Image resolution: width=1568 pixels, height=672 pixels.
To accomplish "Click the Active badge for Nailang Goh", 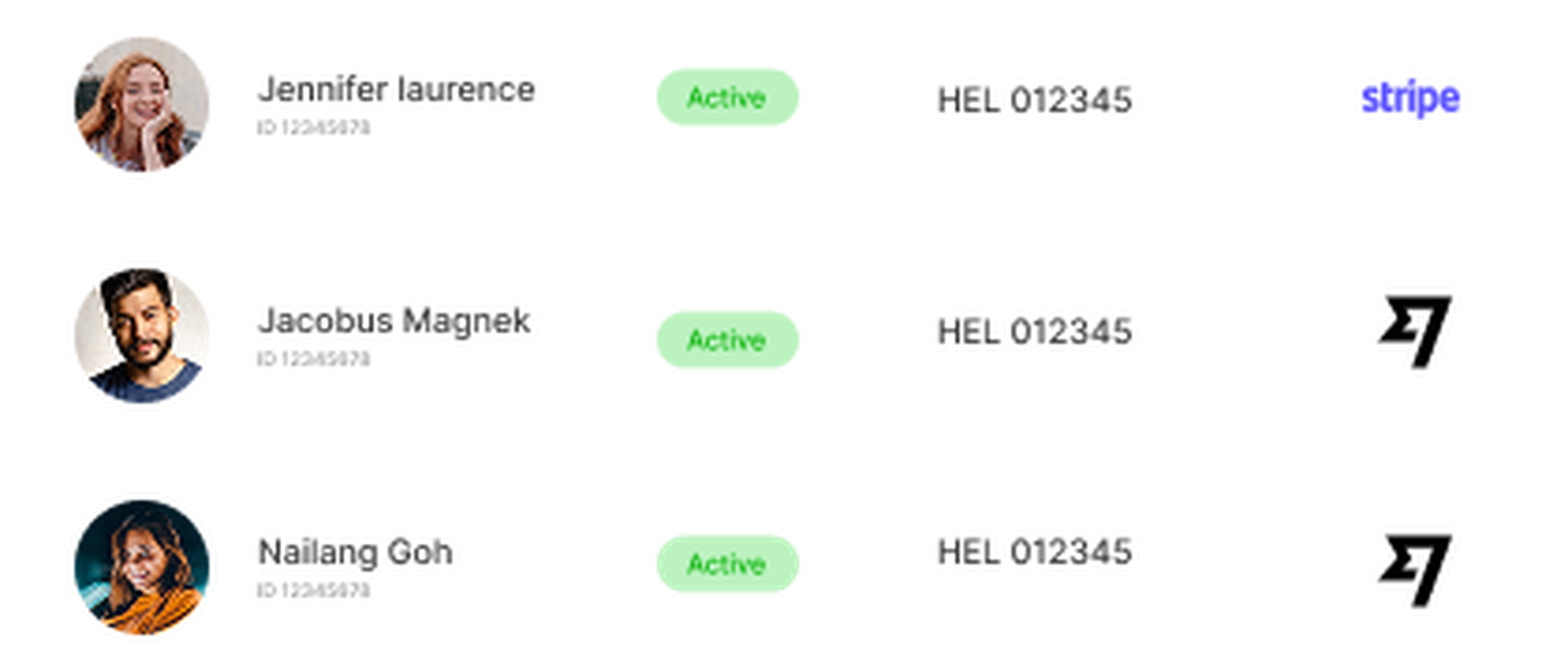I will pyautogui.click(x=727, y=564).
